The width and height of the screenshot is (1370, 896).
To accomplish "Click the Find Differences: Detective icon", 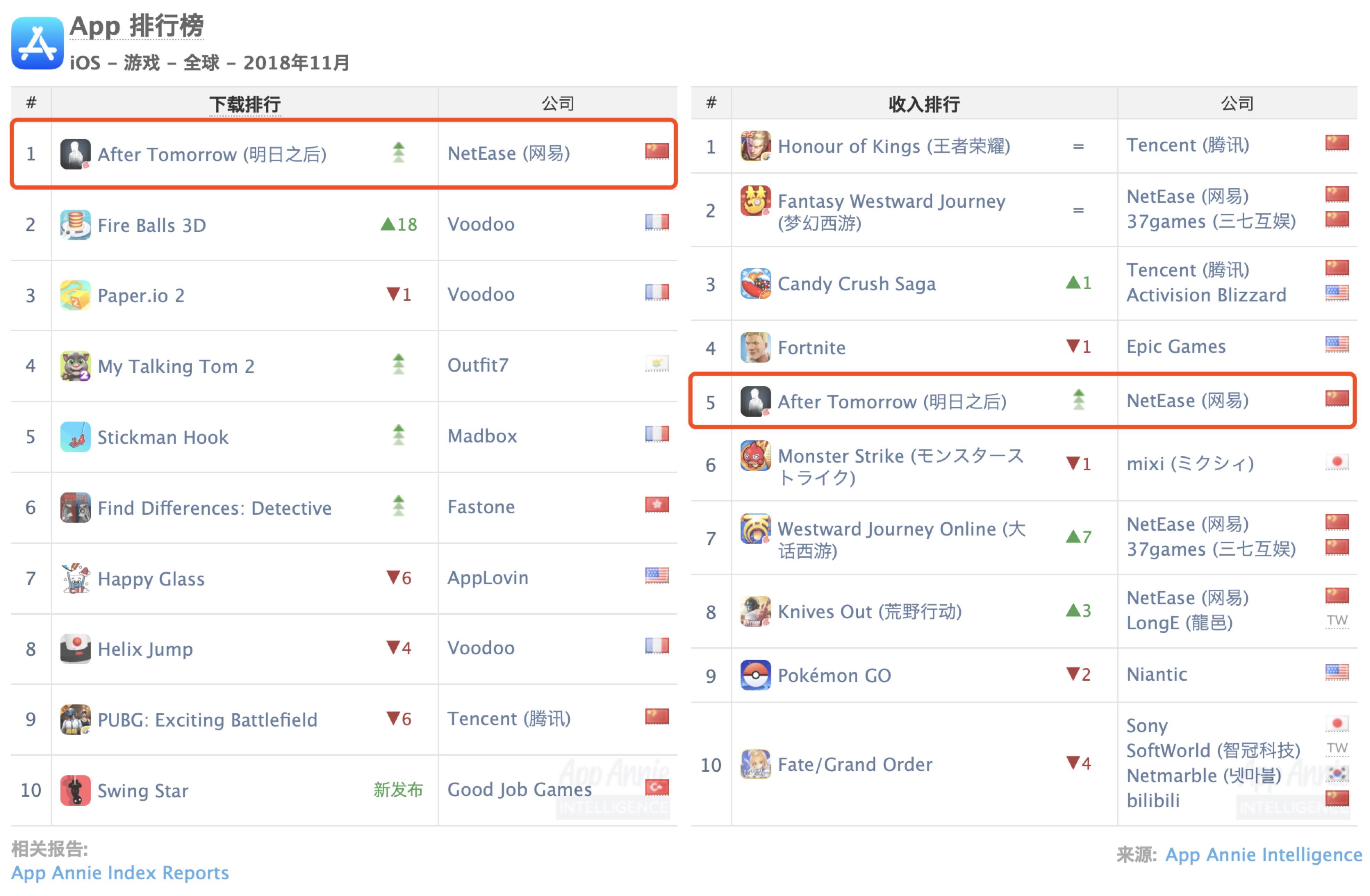I will point(75,508).
